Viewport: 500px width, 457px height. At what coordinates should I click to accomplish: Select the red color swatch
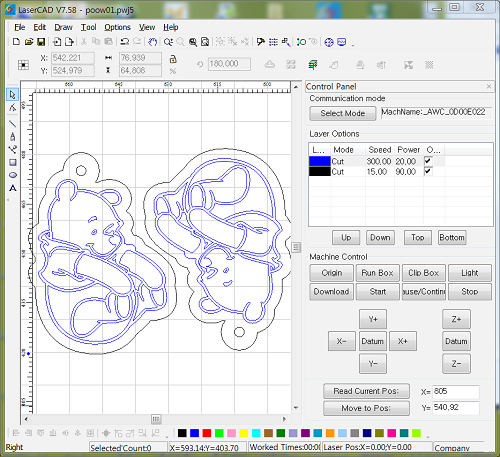point(207,433)
